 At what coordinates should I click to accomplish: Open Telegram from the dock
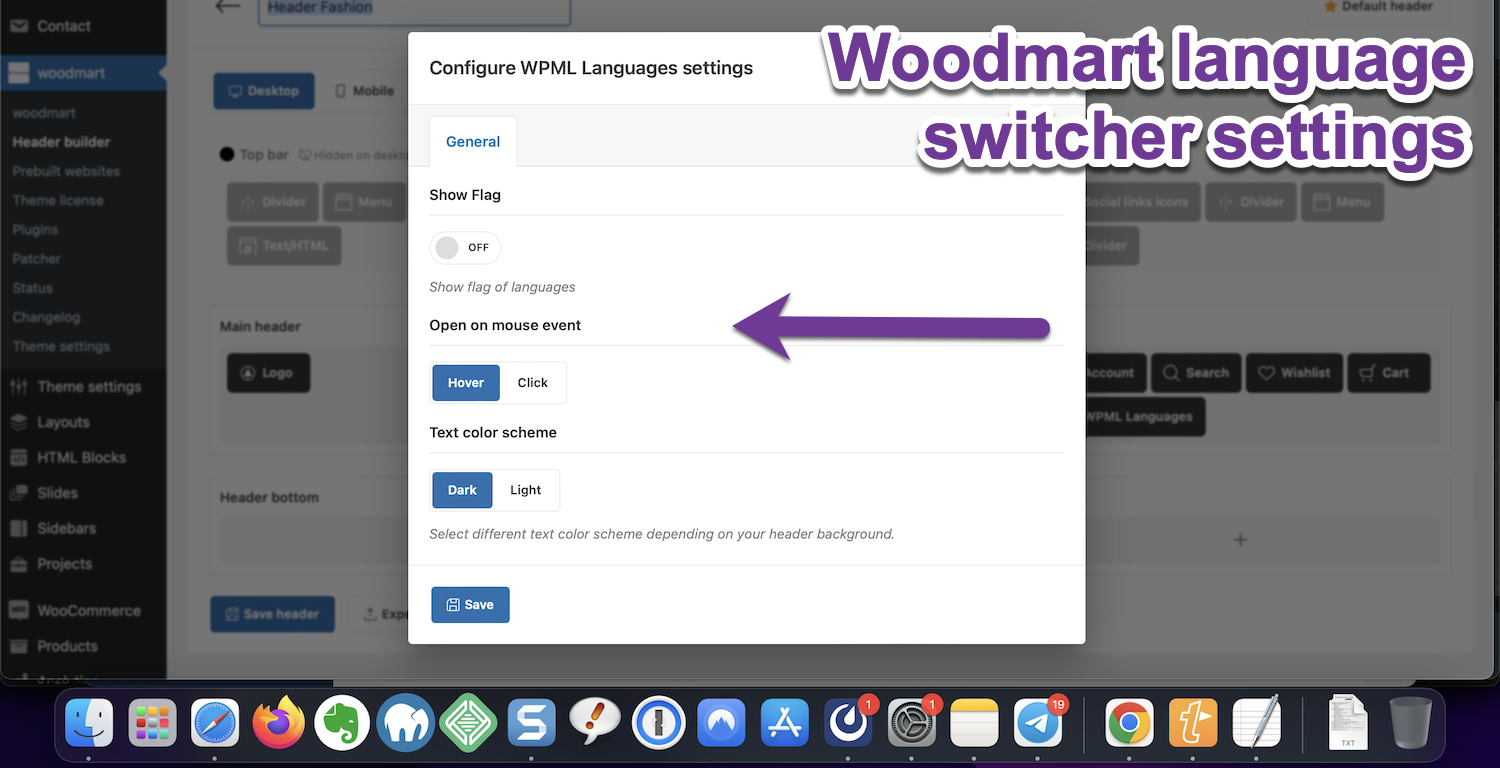pos(1038,723)
